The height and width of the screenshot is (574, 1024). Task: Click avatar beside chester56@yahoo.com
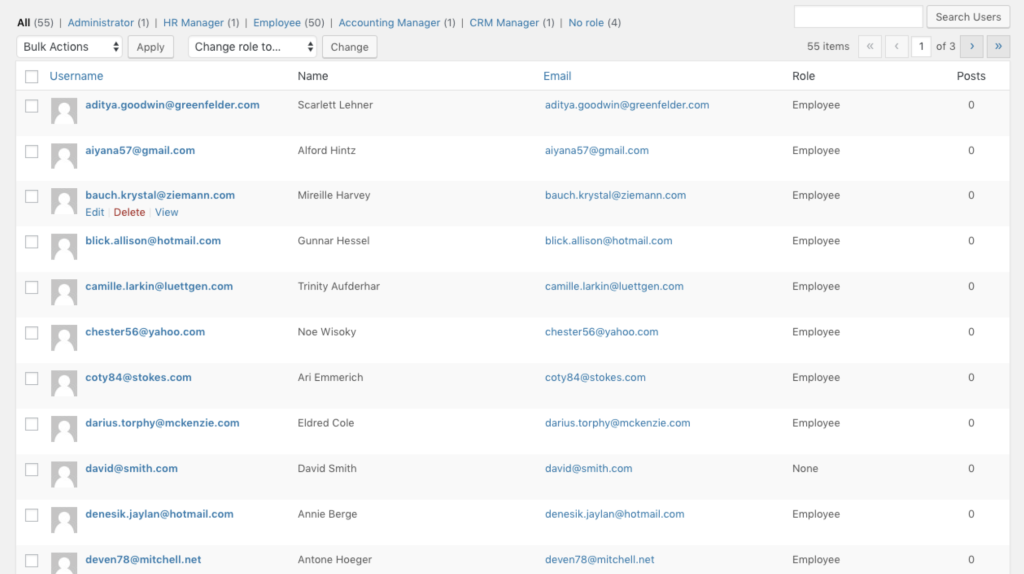click(x=64, y=338)
